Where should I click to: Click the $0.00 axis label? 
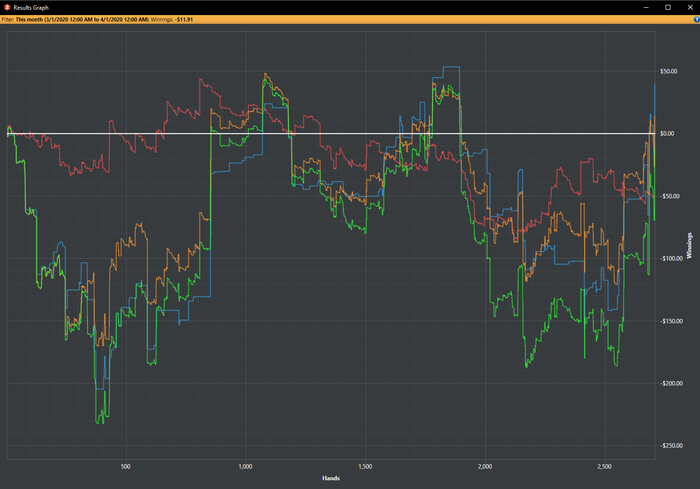(667, 134)
